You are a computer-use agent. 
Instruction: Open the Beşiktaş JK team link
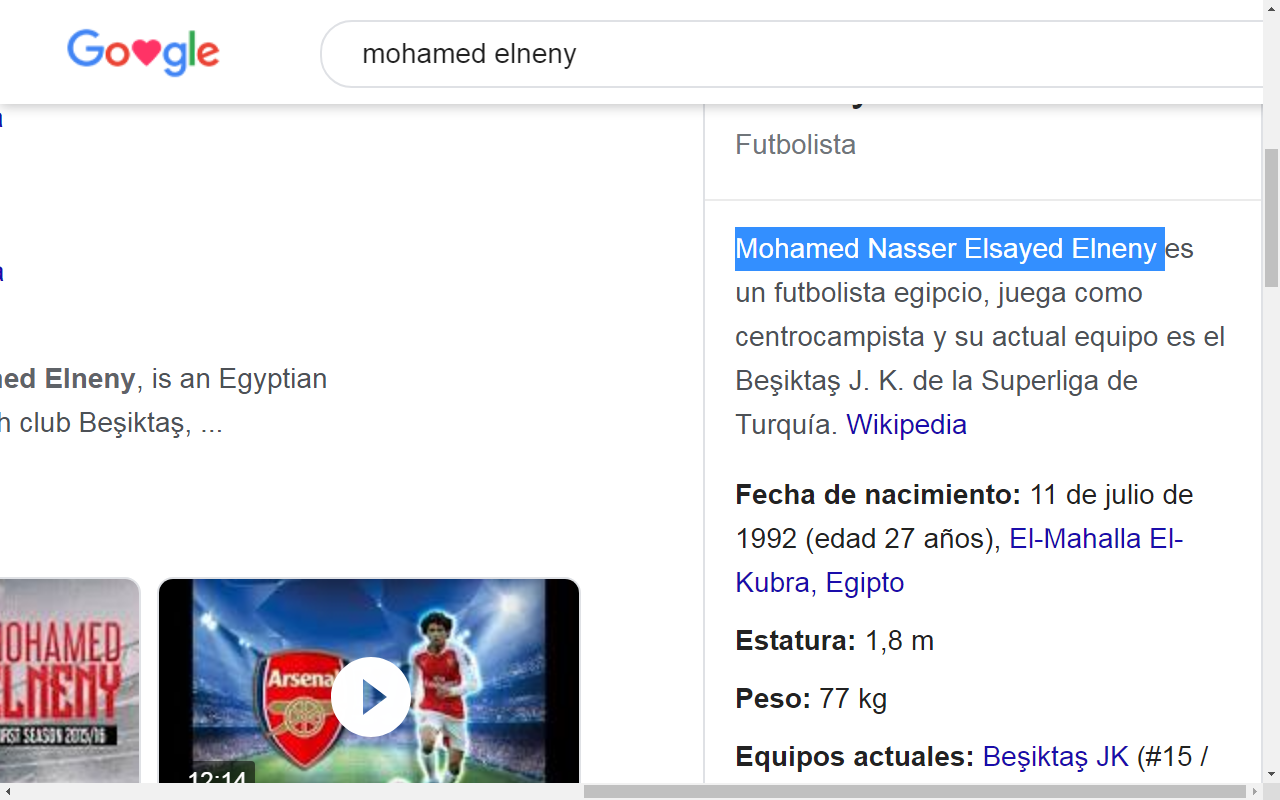point(1055,757)
